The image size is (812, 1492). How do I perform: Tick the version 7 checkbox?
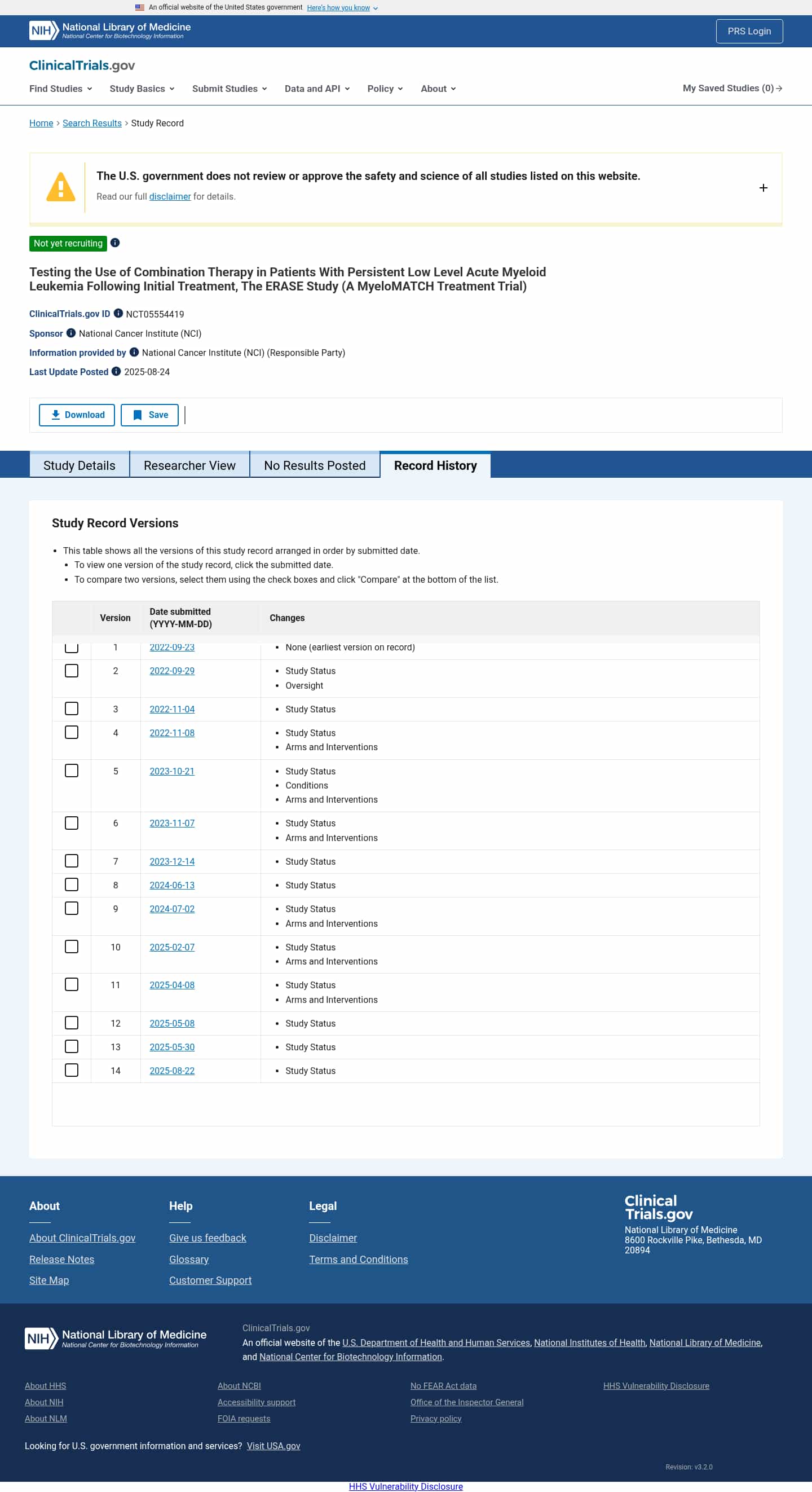(x=71, y=861)
